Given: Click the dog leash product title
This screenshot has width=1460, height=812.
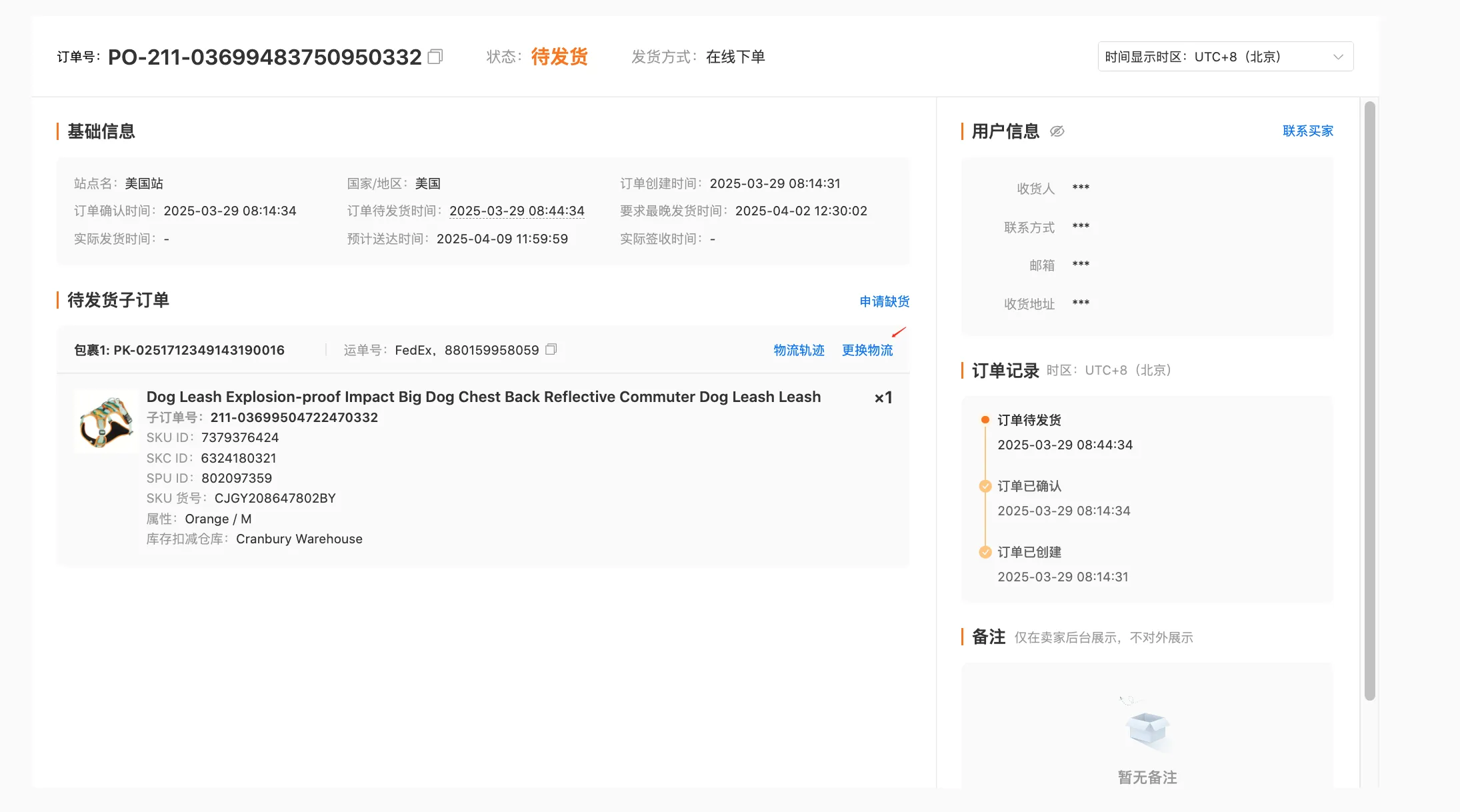Looking at the screenshot, I should coord(483,397).
